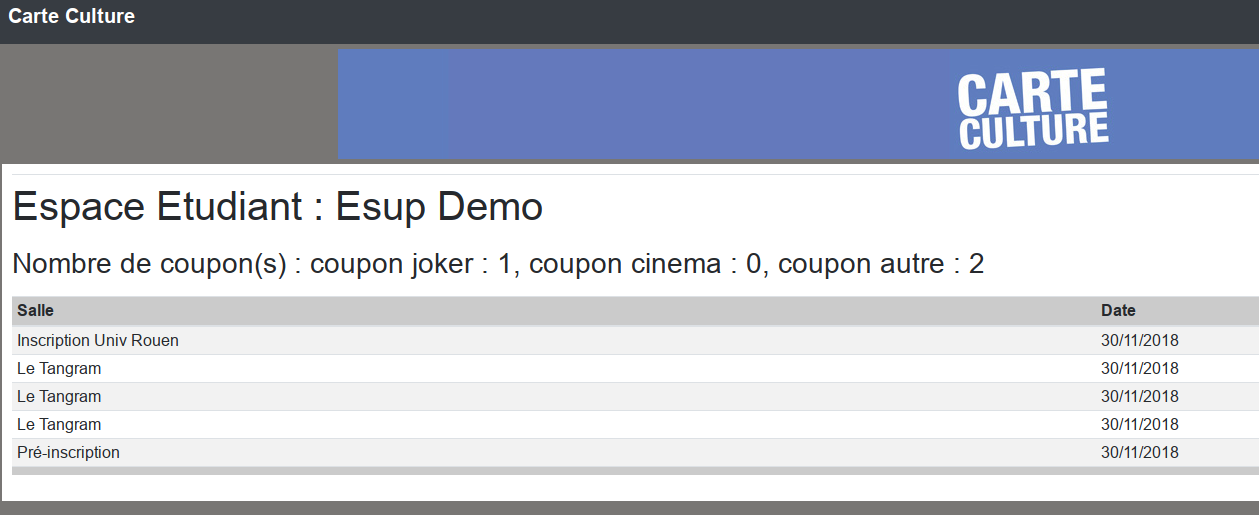Image resolution: width=1259 pixels, height=515 pixels.
Task: Click the grey area left of the banner
Action: click(x=168, y=102)
